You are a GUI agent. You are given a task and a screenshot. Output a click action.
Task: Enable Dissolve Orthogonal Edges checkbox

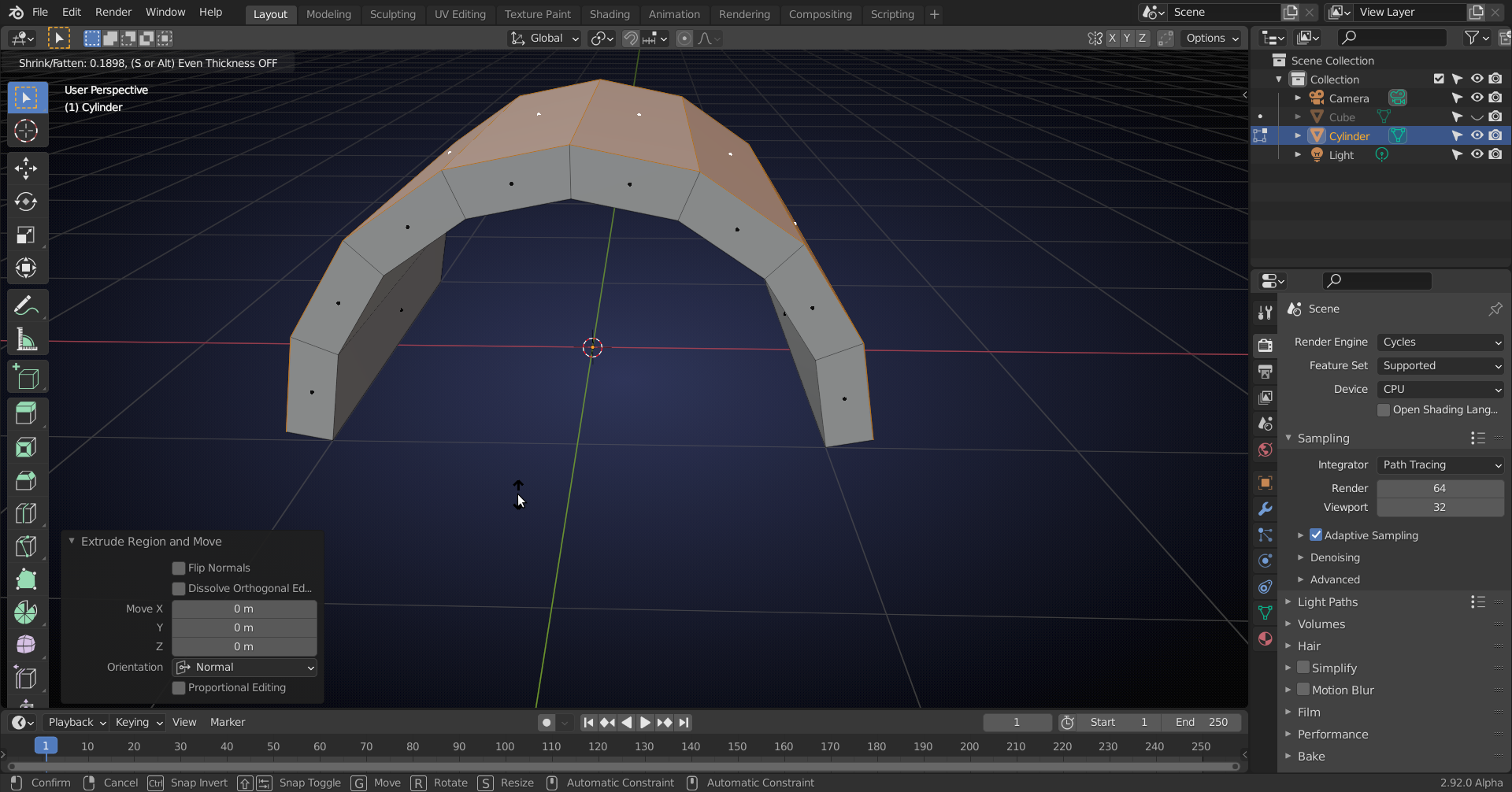(179, 589)
